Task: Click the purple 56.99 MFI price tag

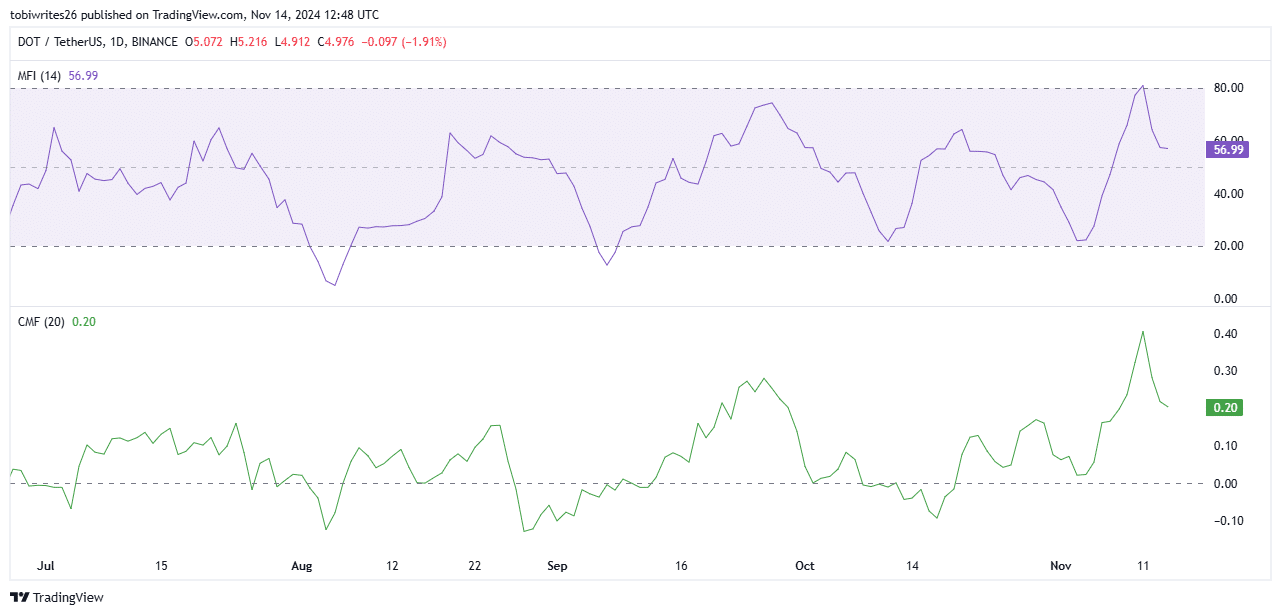Action: tap(1228, 149)
